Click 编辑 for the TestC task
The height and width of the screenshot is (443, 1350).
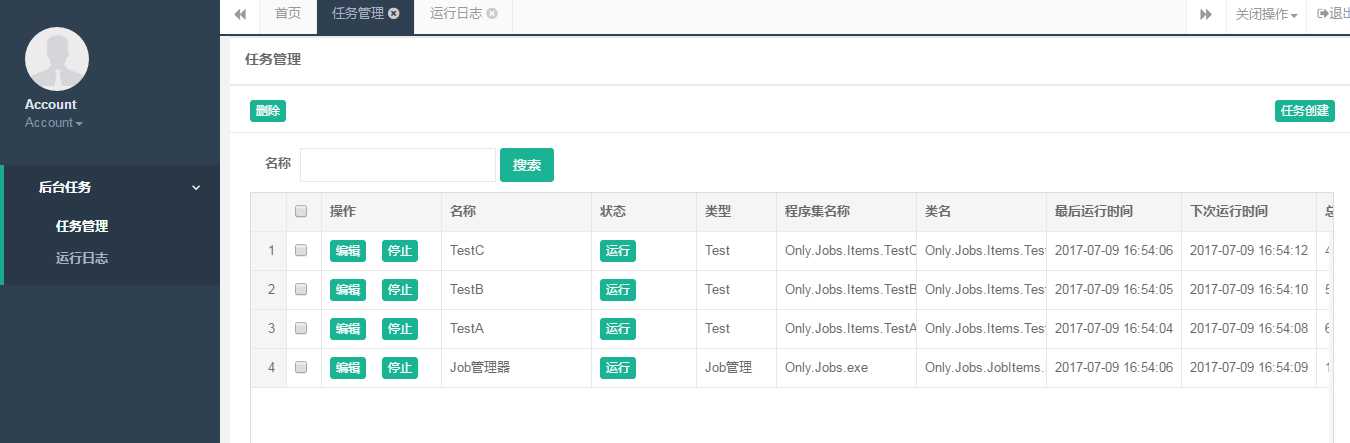pyautogui.click(x=348, y=251)
